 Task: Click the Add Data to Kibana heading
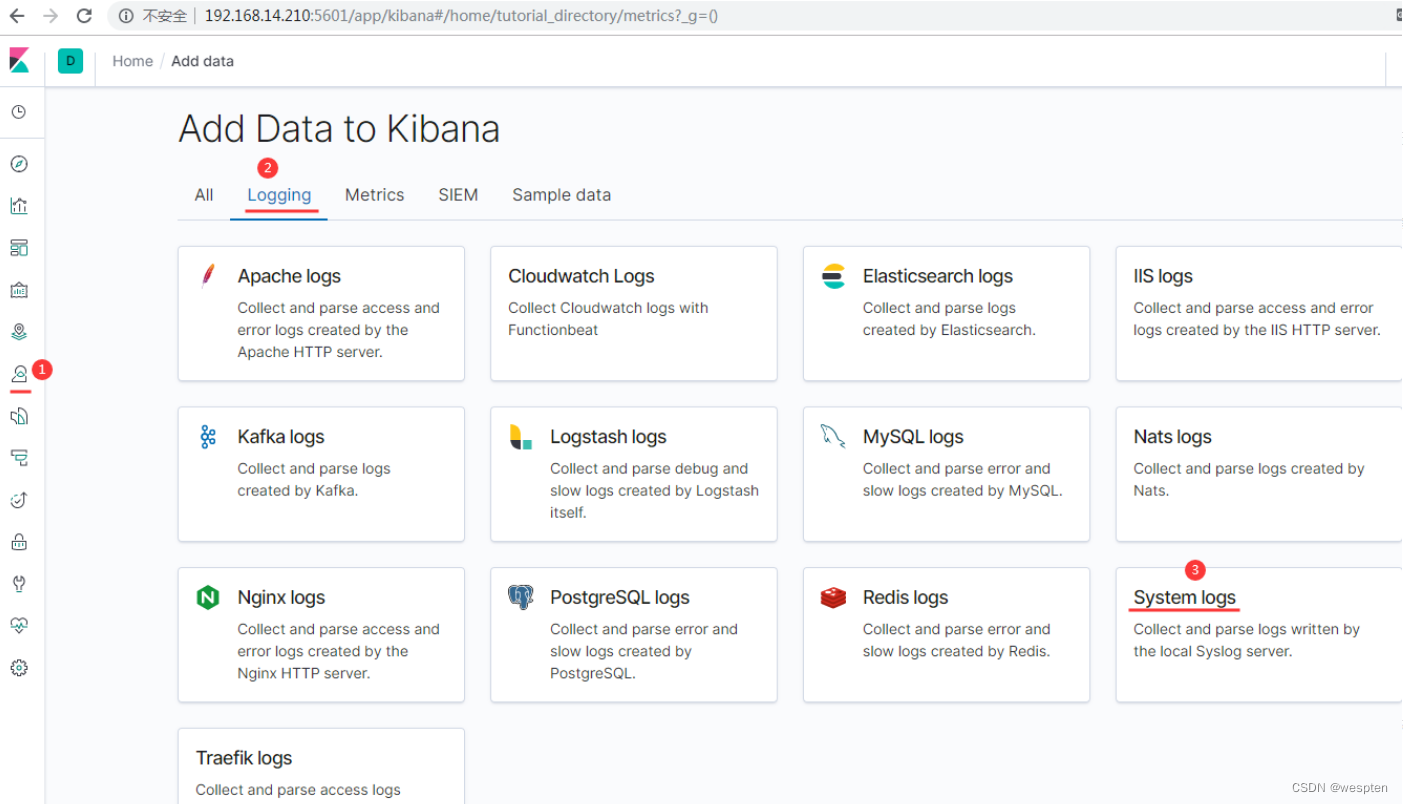click(x=339, y=129)
